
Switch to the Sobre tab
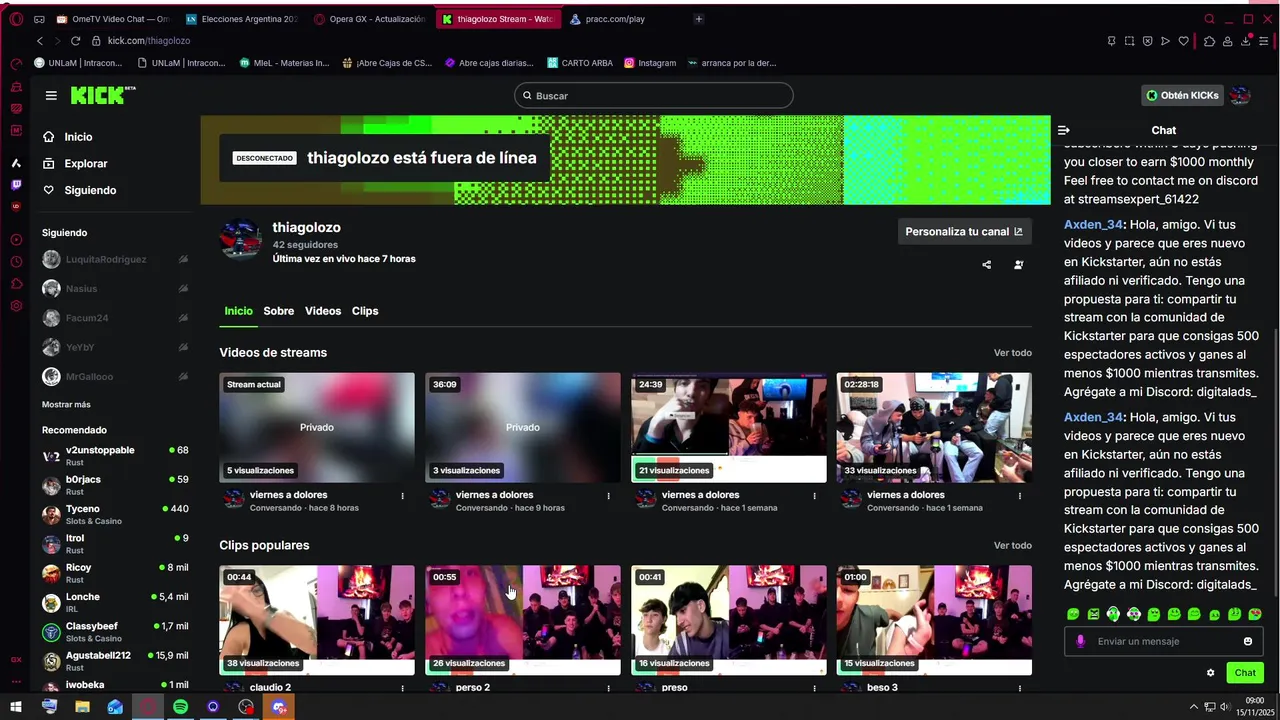(279, 311)
